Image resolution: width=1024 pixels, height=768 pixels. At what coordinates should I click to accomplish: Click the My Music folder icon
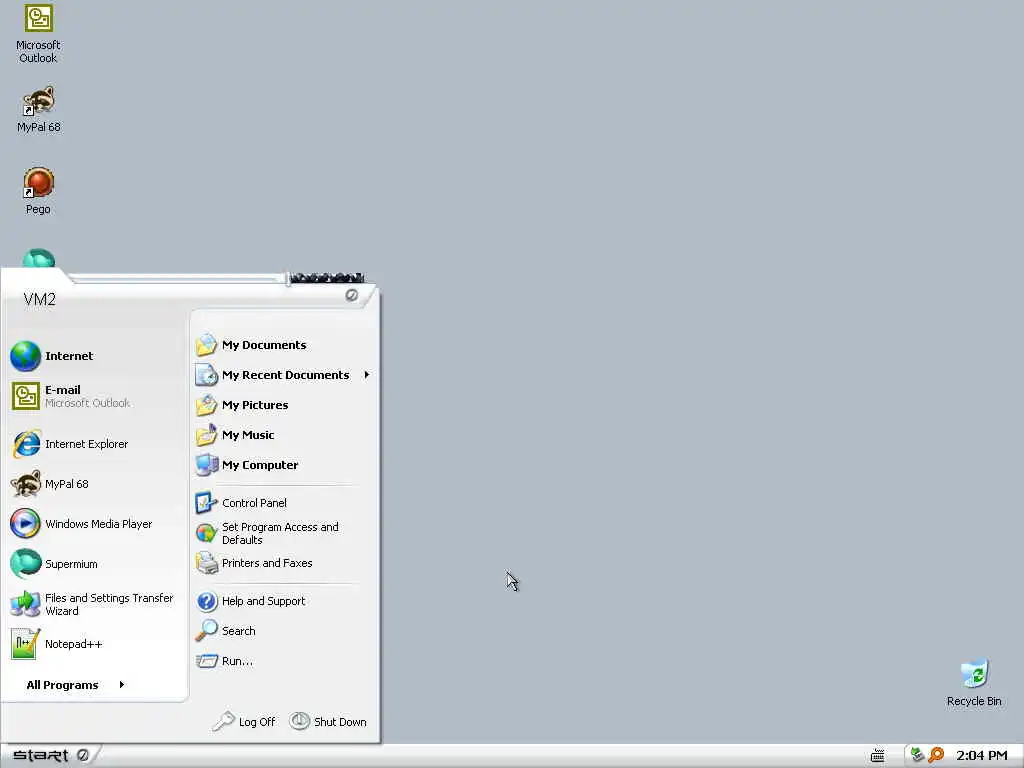(206, 435)
